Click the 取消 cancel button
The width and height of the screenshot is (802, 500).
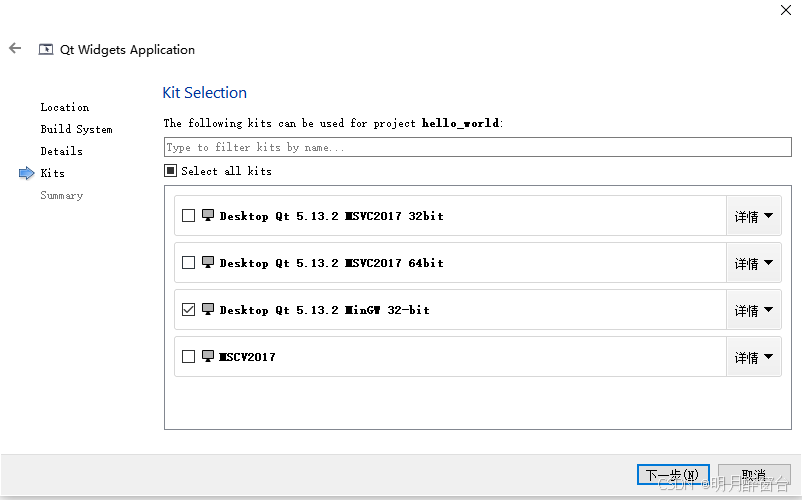coord(753,475)
